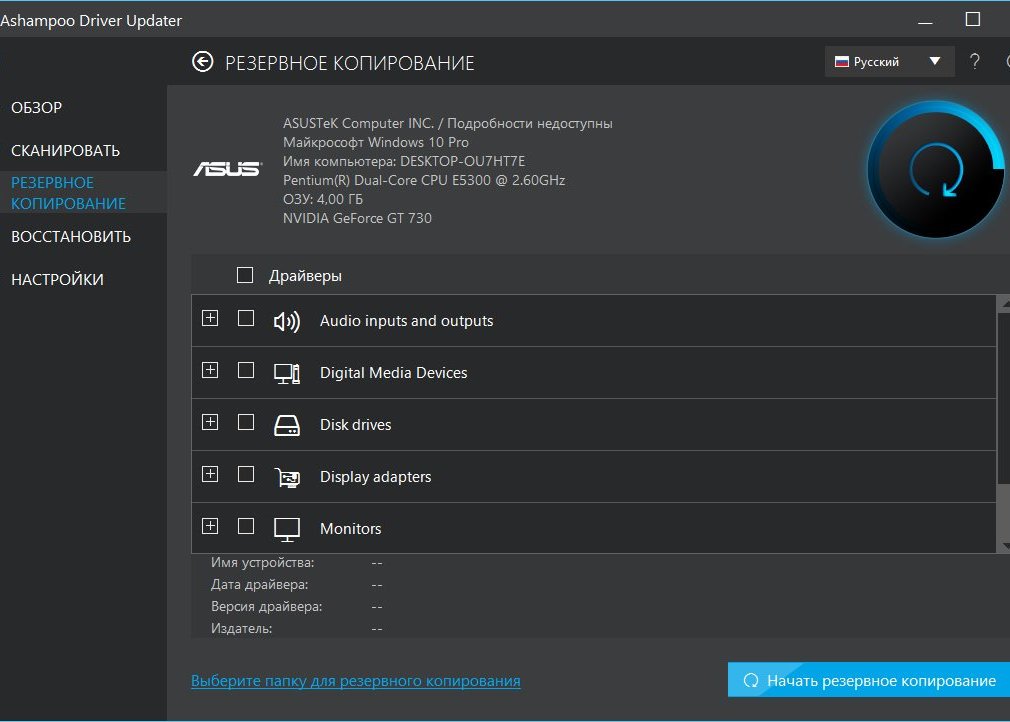
Task: Click the Display adapters card icon
Action: [287, 477]
